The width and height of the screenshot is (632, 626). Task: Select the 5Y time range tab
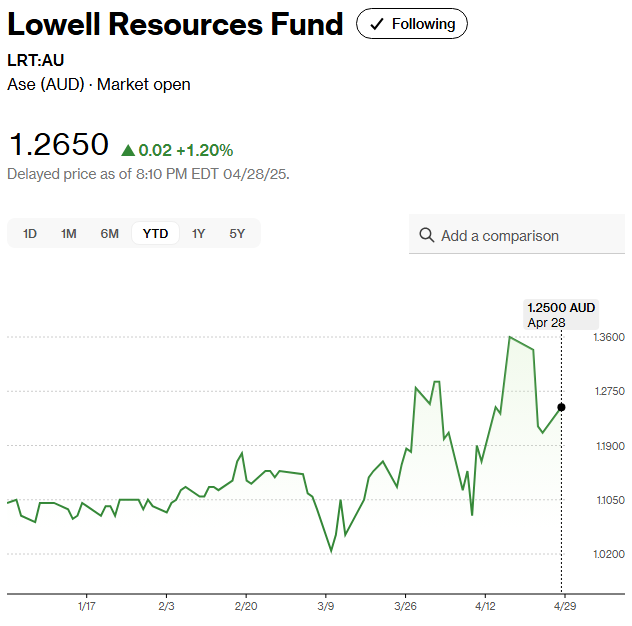pos(237,233)
